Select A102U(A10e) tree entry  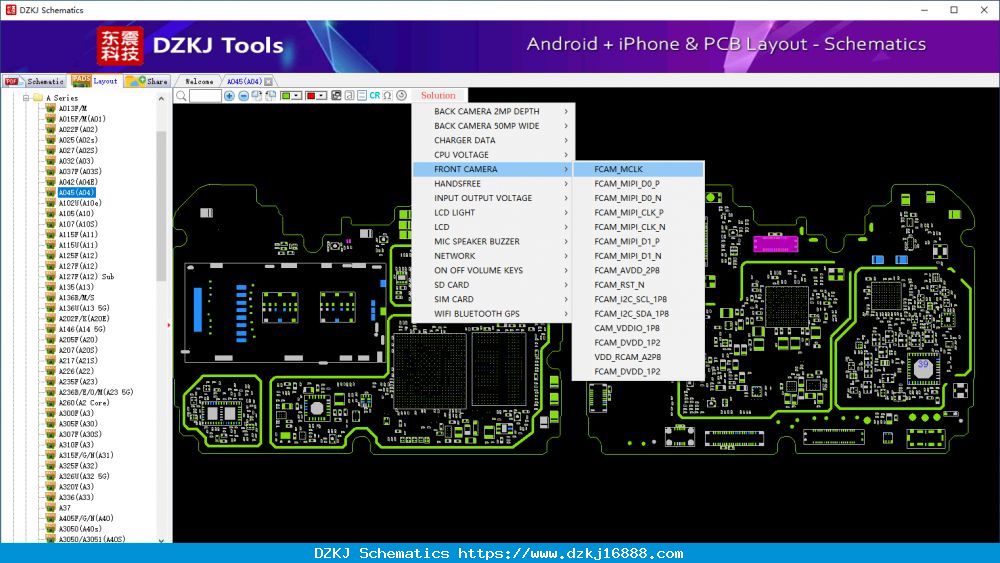(80, 203)
